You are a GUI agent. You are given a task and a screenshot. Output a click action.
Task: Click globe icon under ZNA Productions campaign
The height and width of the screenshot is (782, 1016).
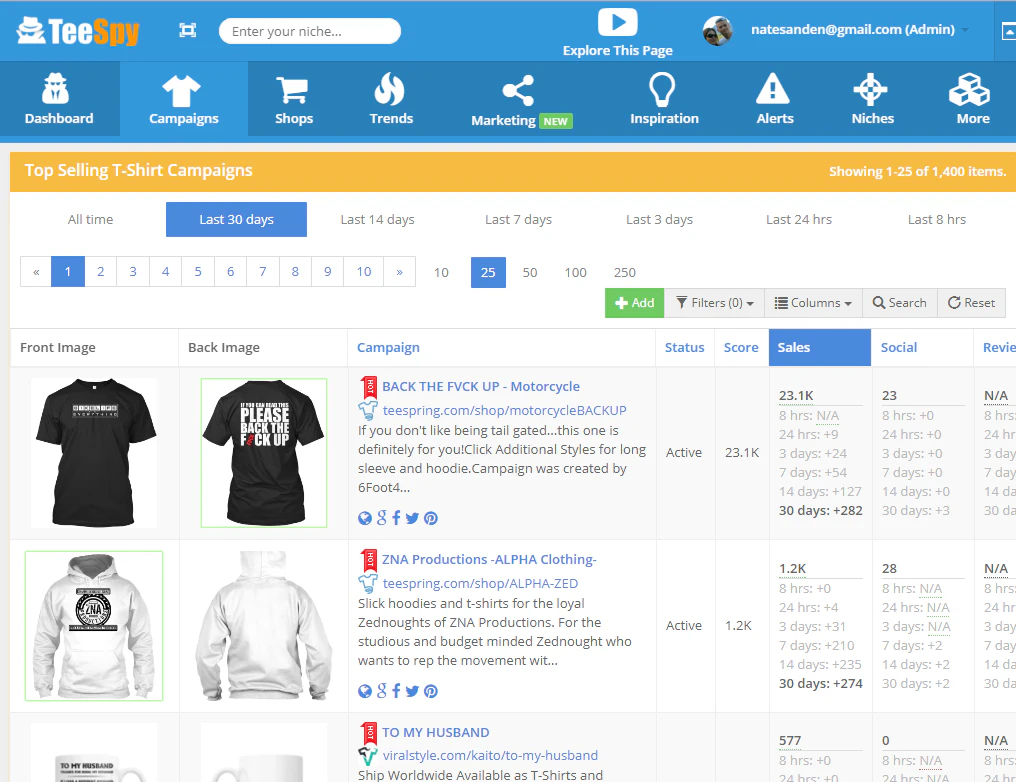(365, 691)
